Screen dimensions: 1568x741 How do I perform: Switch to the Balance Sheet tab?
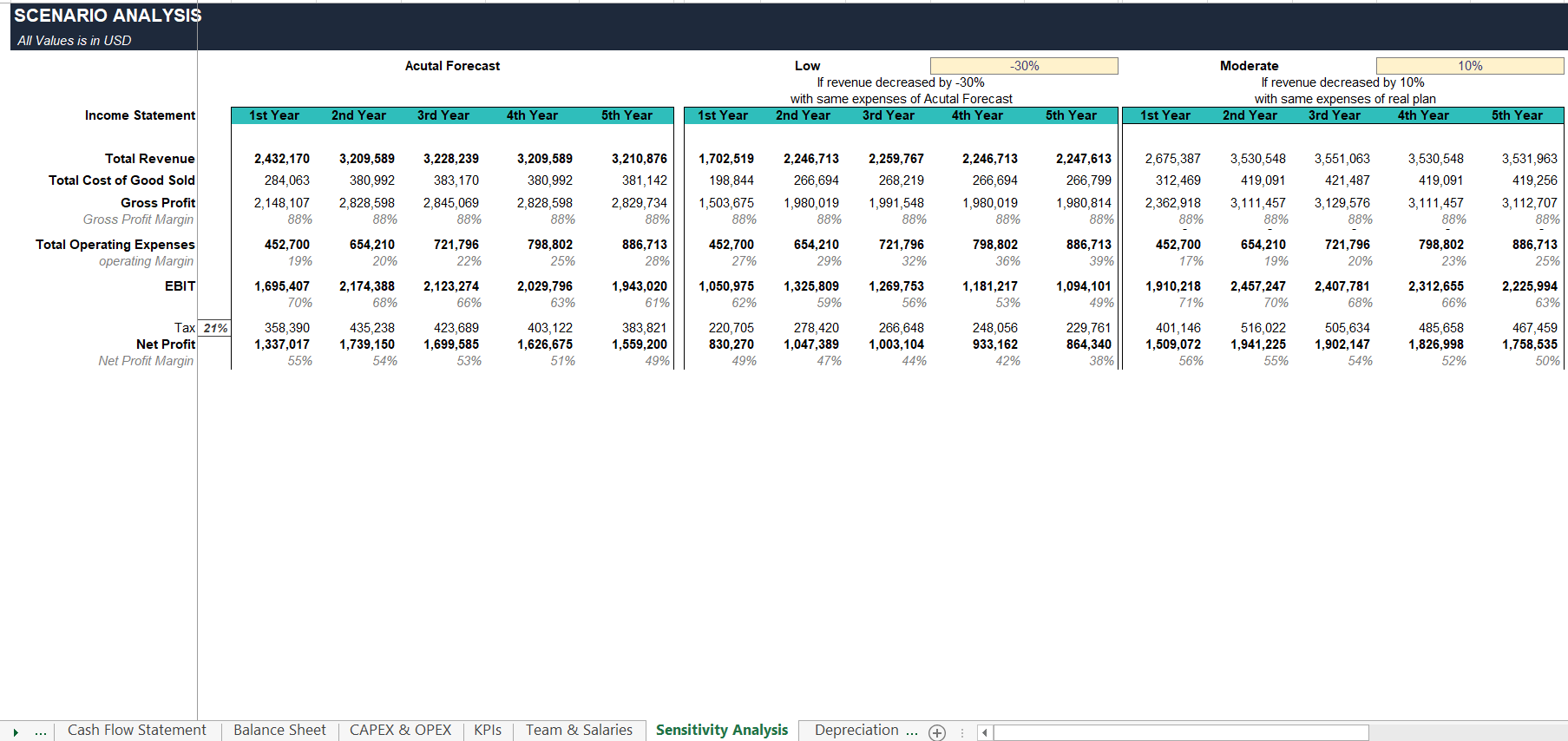[x=279, y=731]
